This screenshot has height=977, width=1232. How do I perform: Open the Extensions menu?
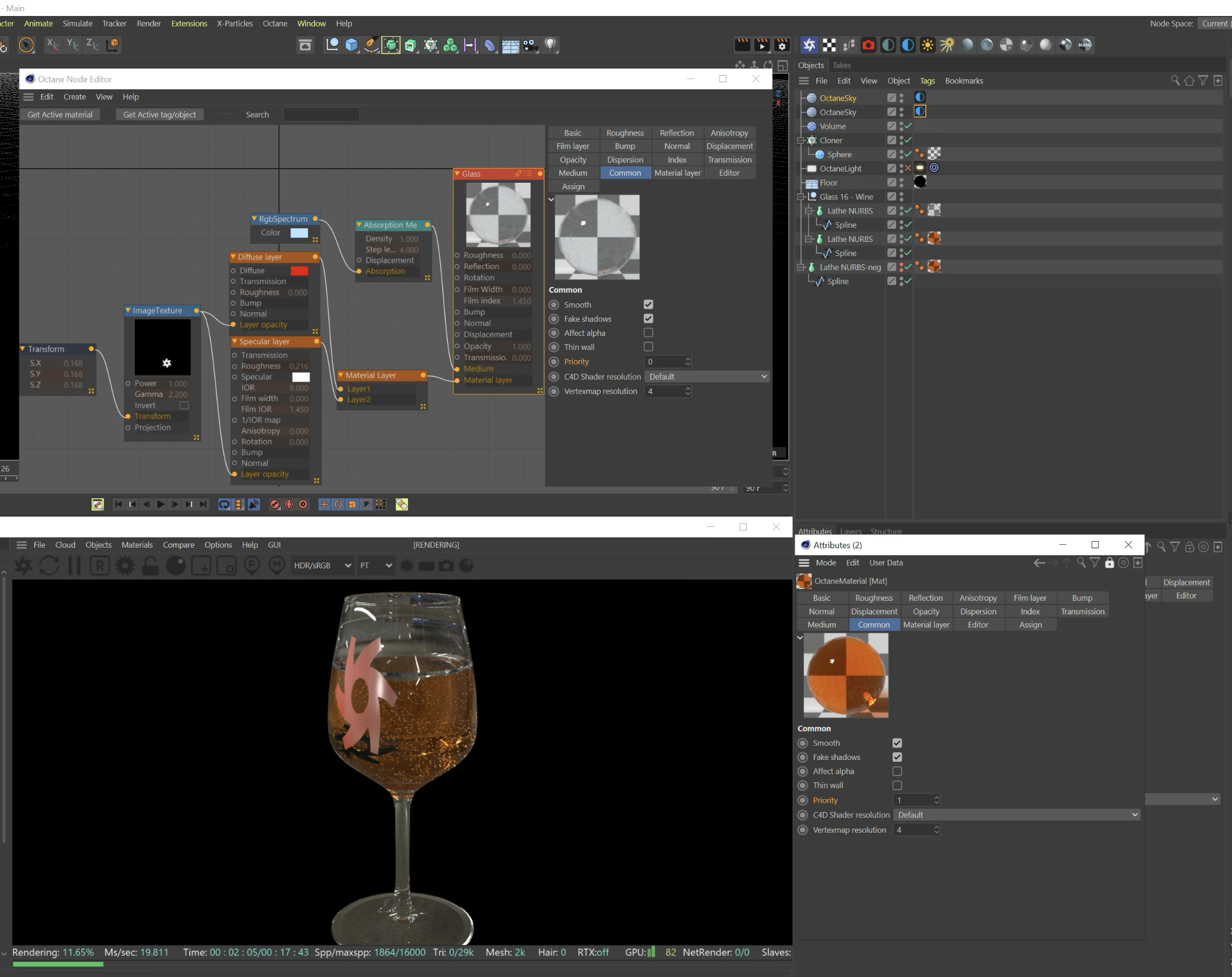click(x=189, y=24)
